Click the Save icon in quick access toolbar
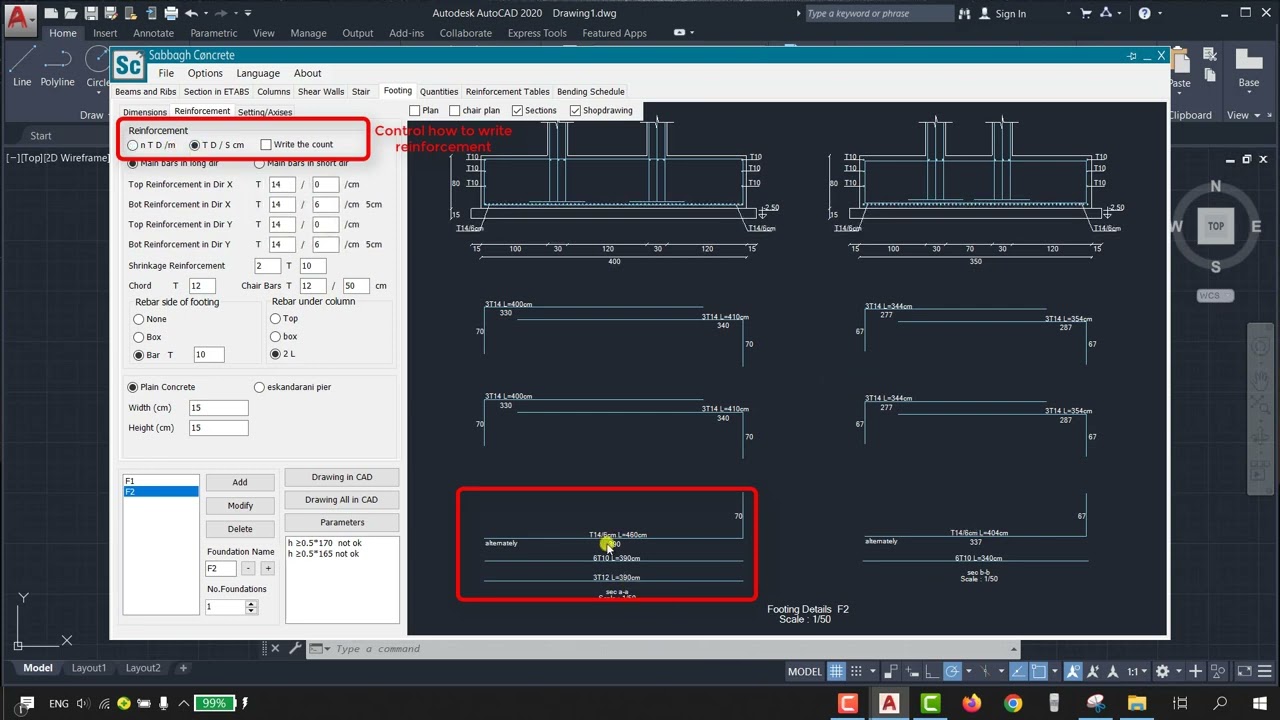This screenshot has width=1280, height=720. tap(91, 13)
